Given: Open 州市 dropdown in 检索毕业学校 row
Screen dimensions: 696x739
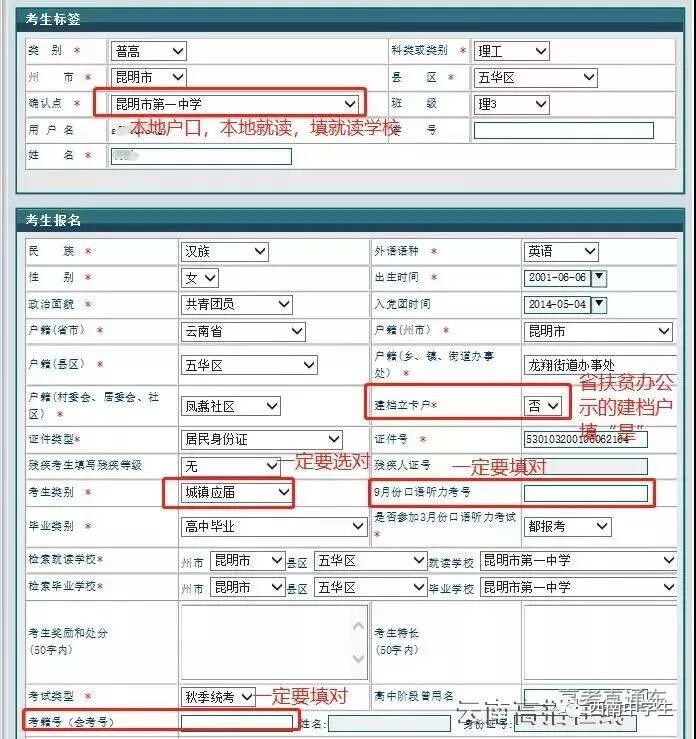Looking at the screenshot, I should (247, 587).
